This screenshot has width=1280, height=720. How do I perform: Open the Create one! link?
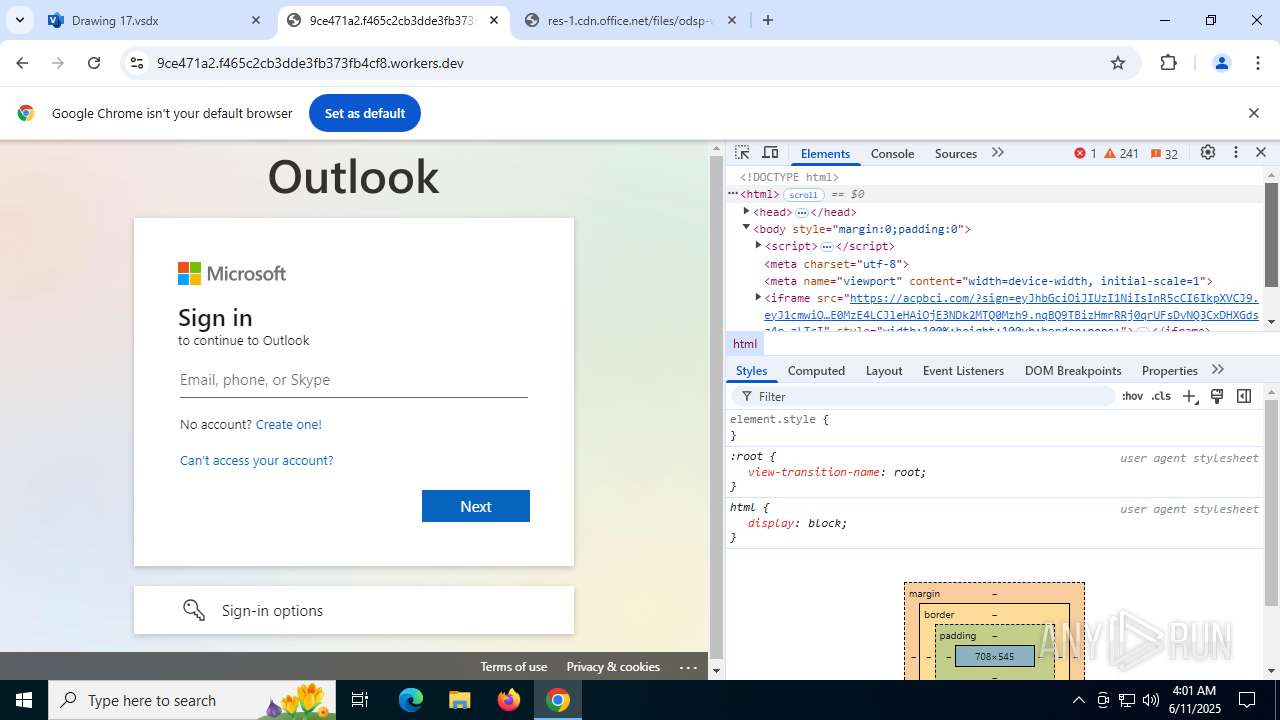click(289, 424)
